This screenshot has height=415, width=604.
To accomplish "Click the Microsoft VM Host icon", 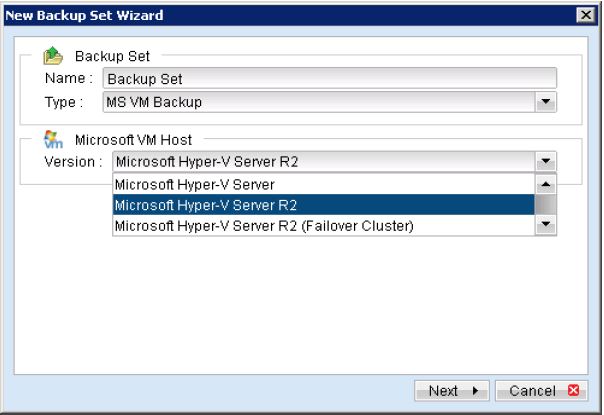I will point(53,139).
